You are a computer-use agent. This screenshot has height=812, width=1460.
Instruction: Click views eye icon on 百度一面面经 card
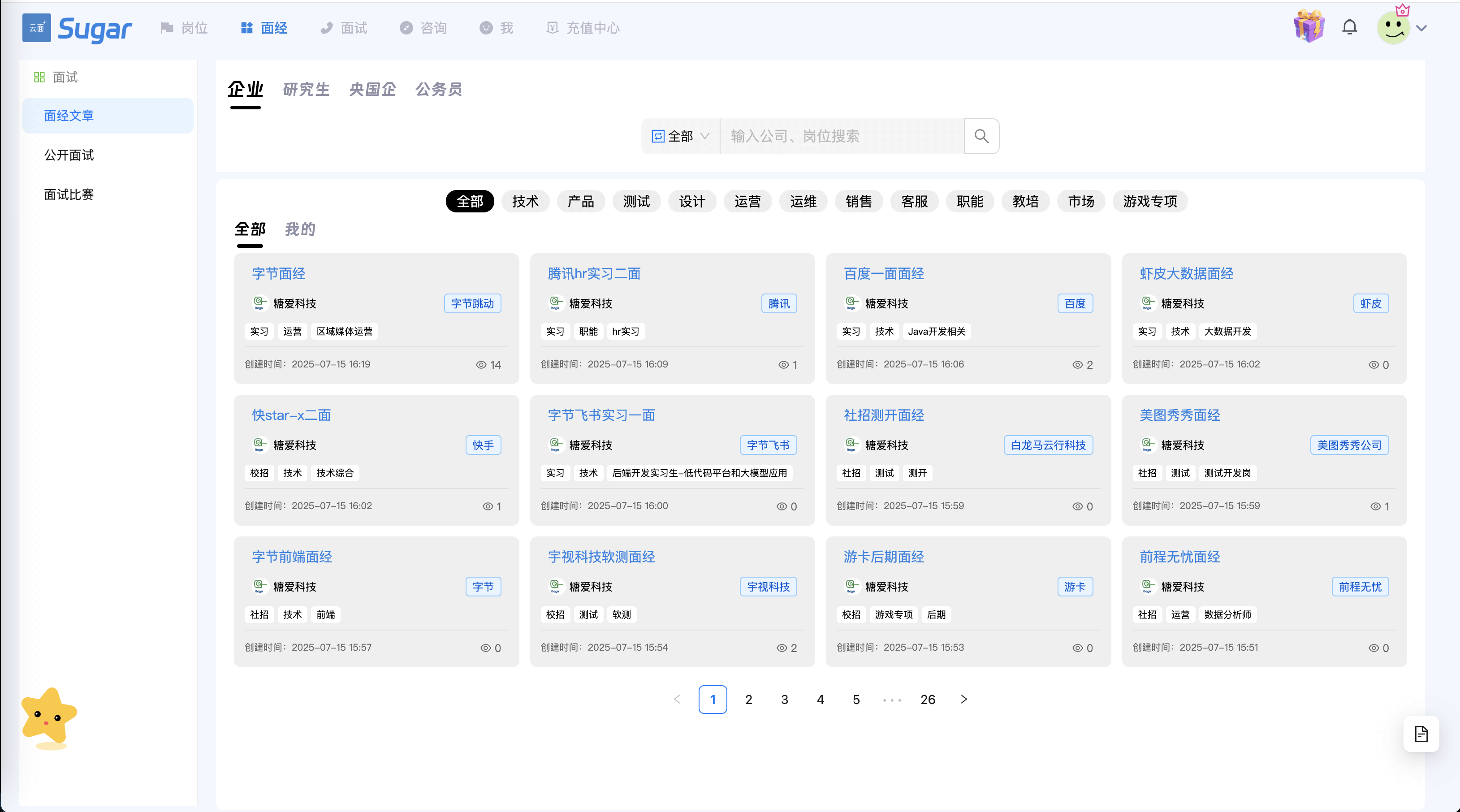(1077, 365)
